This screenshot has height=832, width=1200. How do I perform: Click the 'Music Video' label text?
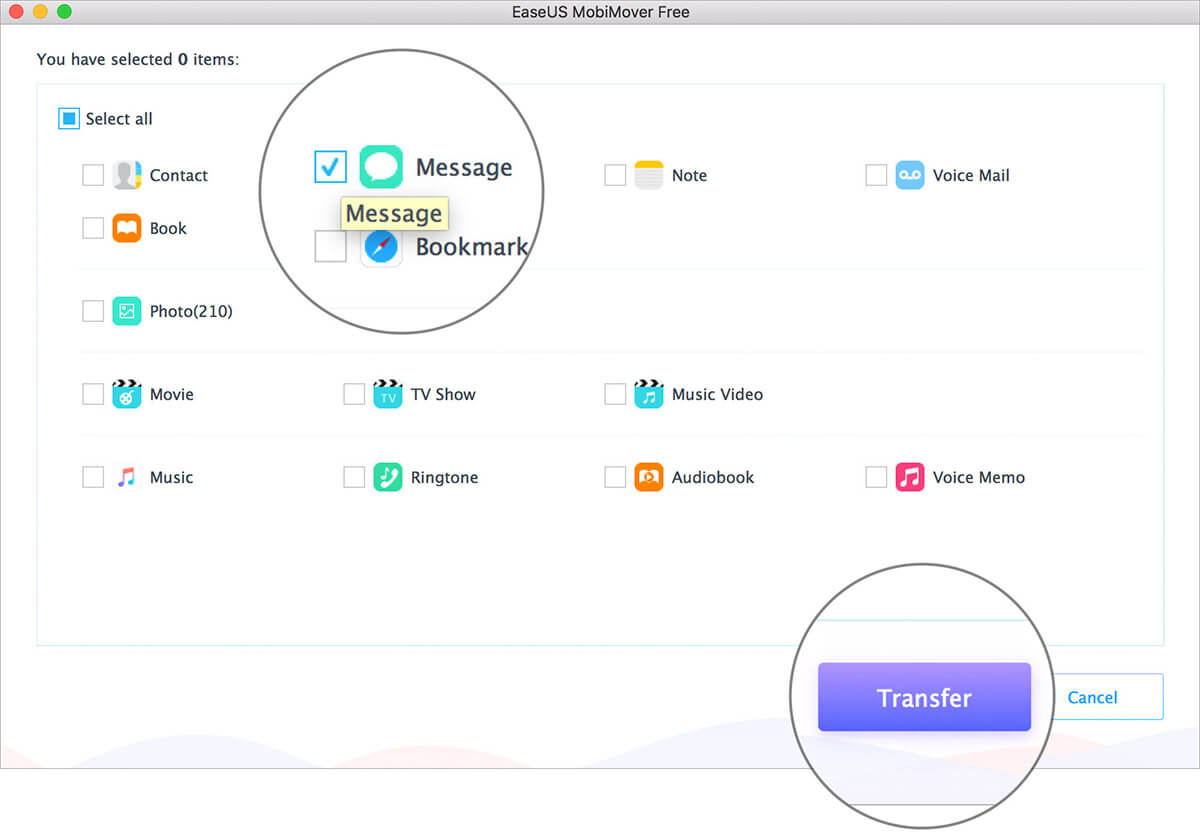click(x=717, y=394)
